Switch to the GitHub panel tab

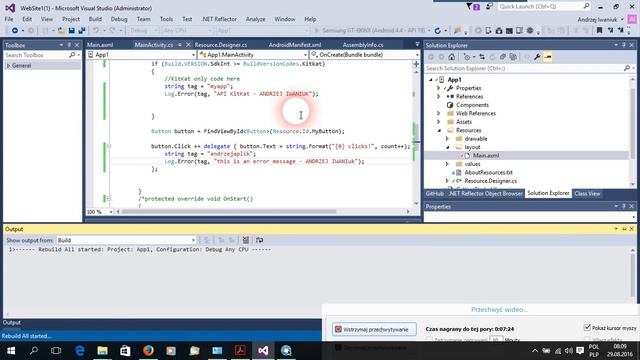(x=434, y=193)
